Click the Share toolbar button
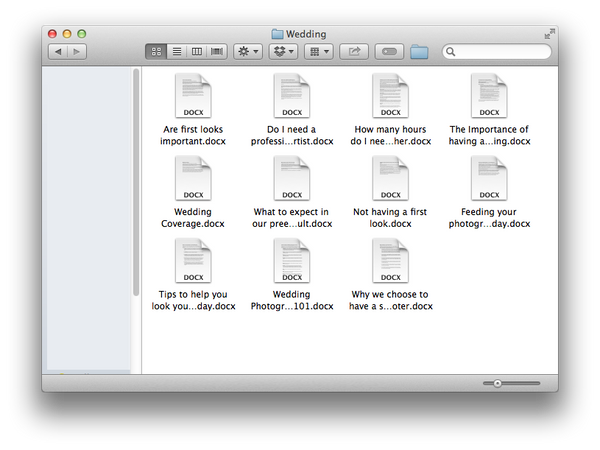600x450 pixels. [354, 51]
